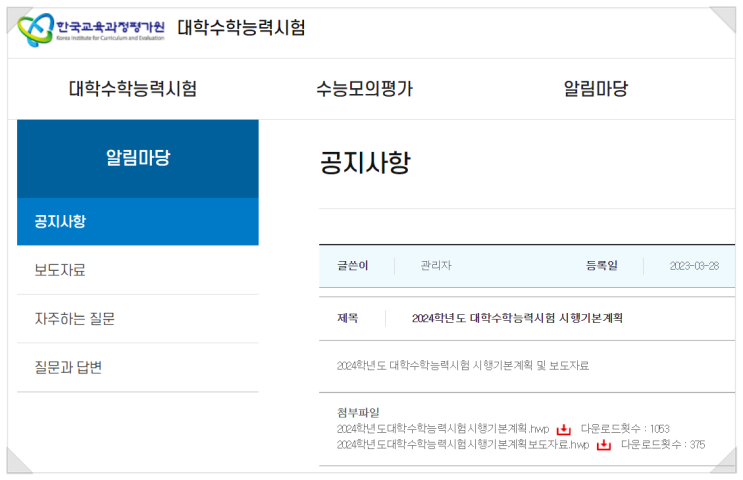Click the registration date 2023-03-28

point(694,266)
